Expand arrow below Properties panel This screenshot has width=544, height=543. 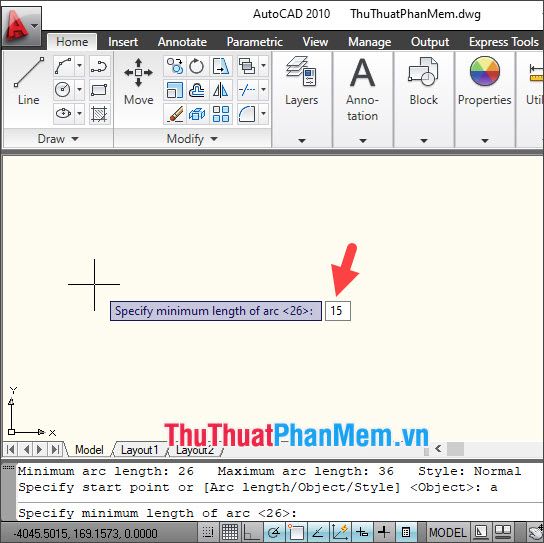pos(485,141)
